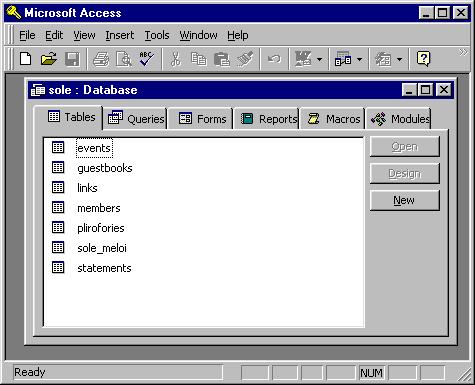Select the guestbooks table name
The image size is (475, 385).
pyautogui.click(x=105, y=168)
